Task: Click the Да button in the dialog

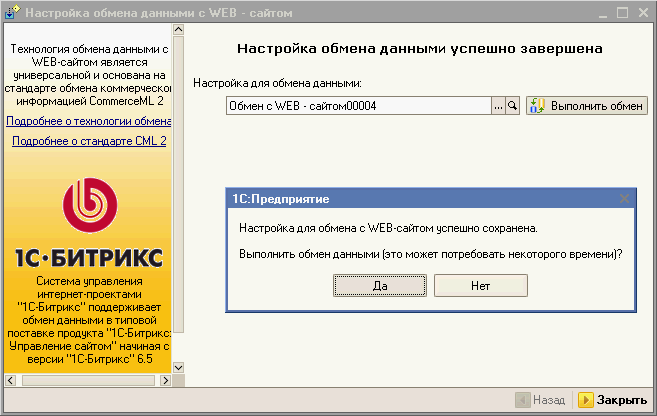Action: 380,286
